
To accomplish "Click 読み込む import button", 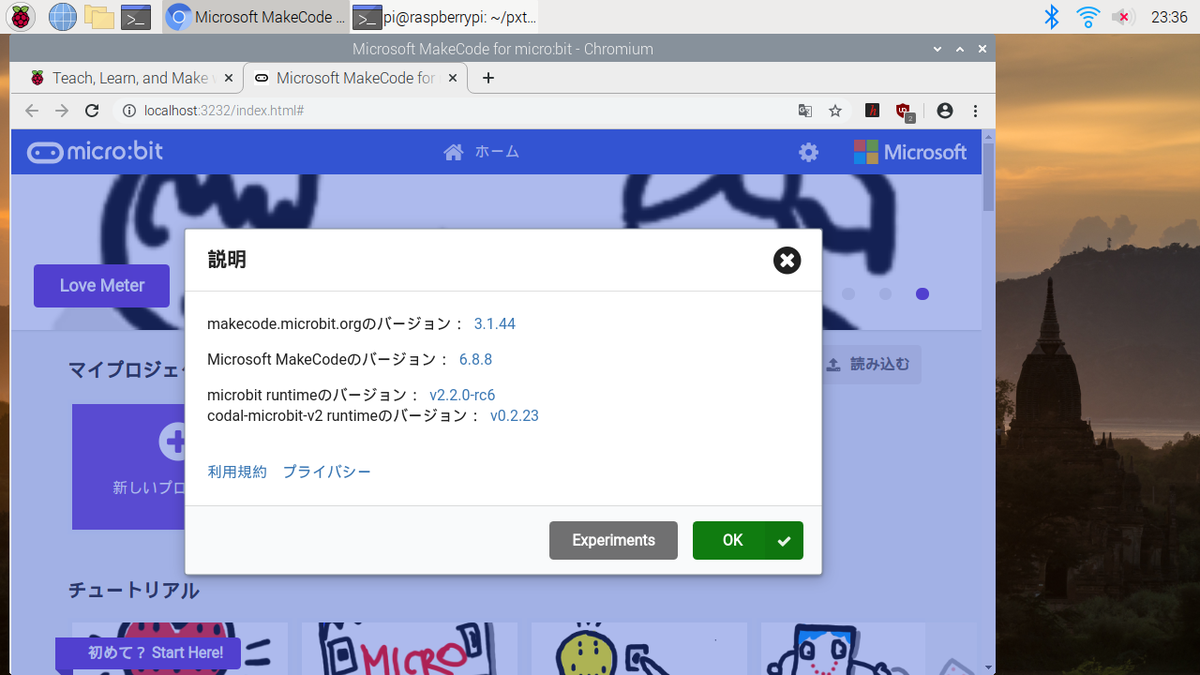I will (870, 365).
